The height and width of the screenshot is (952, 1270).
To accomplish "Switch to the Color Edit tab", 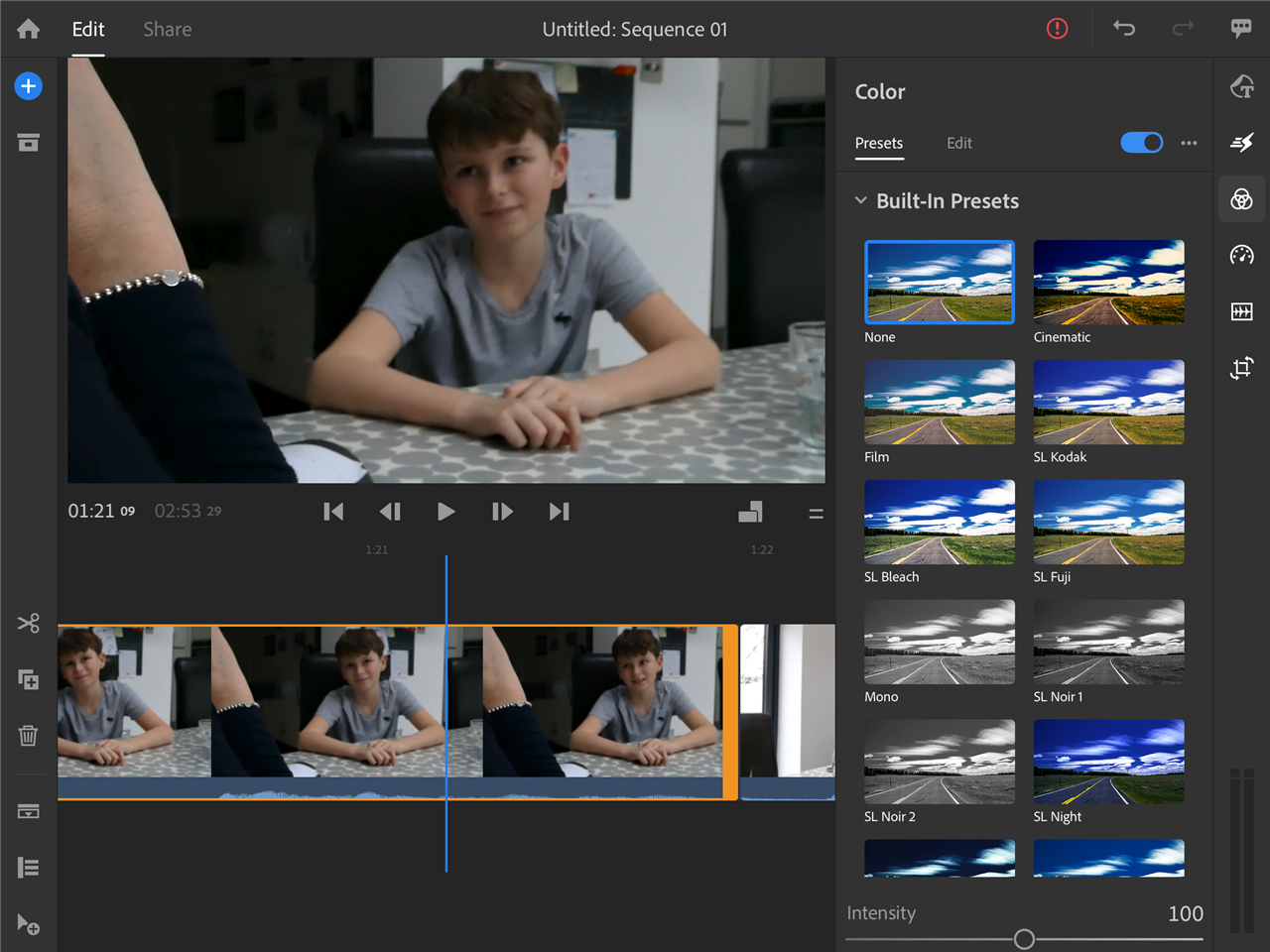I will 958,143.
